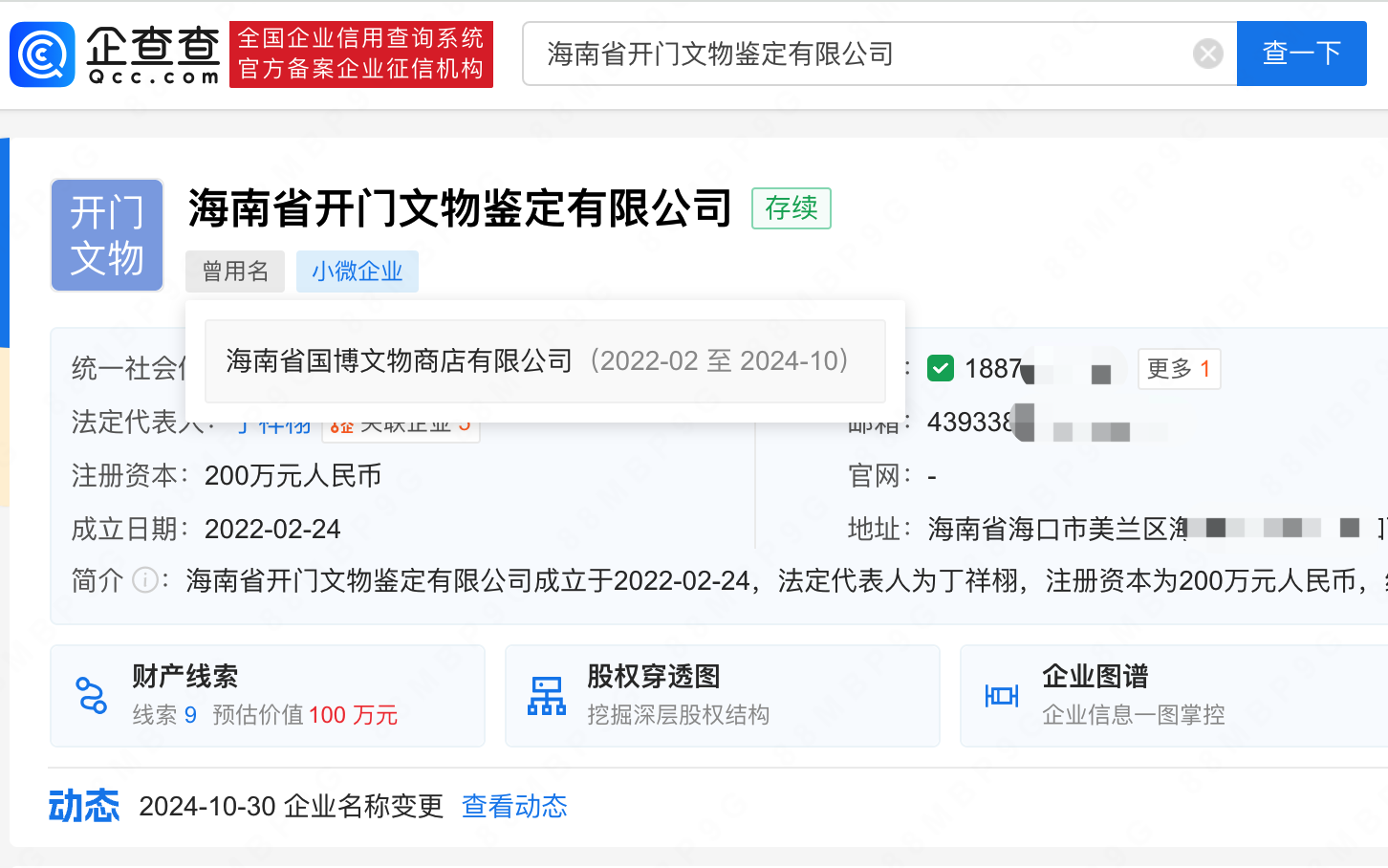The width and height of the screenshot is (1388, 868).
Task: Click 2024-10-30 企业名称变更 news entry
Action: [292, 807]
